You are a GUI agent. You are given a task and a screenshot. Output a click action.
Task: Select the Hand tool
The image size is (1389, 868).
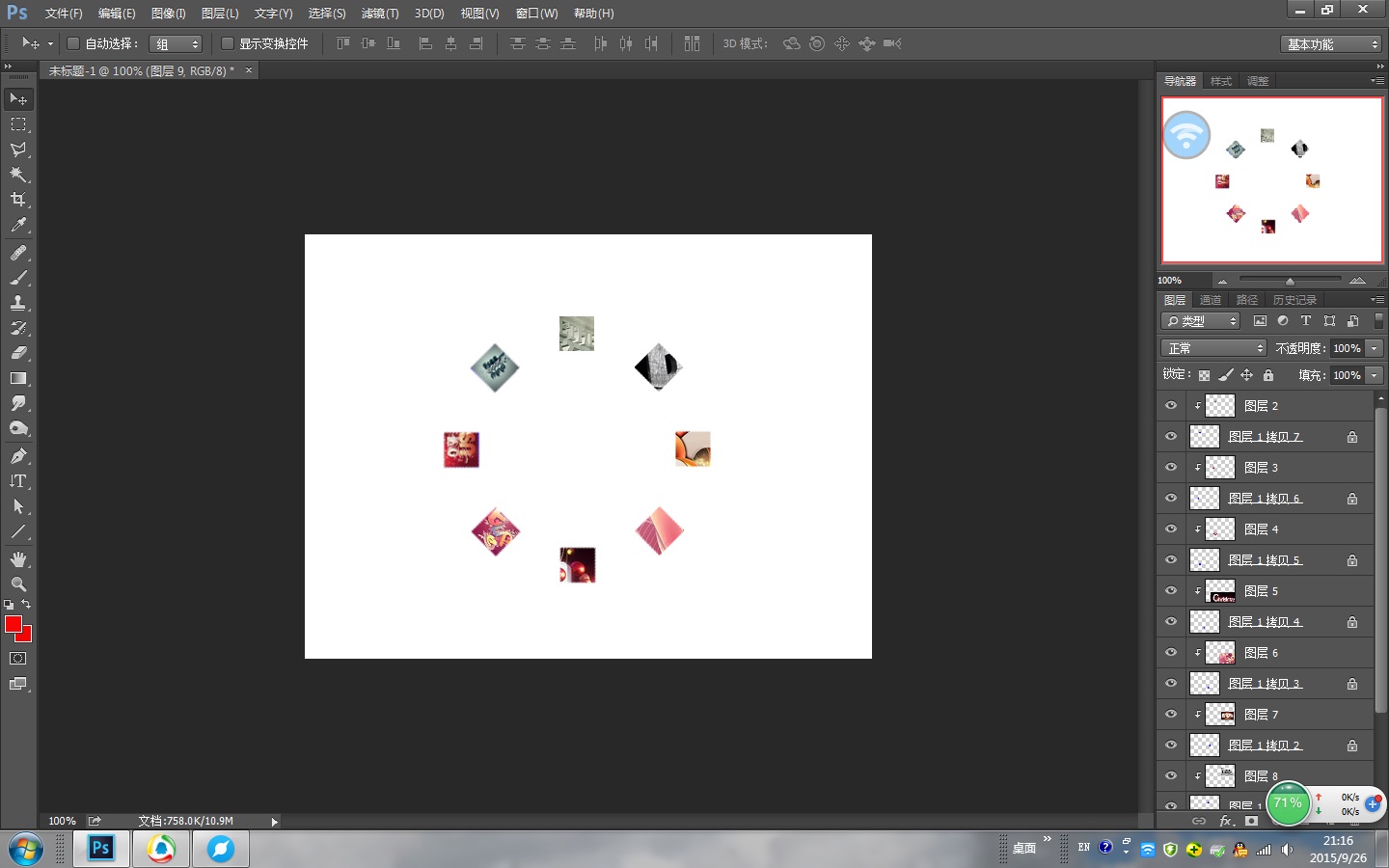pos(18,559)
